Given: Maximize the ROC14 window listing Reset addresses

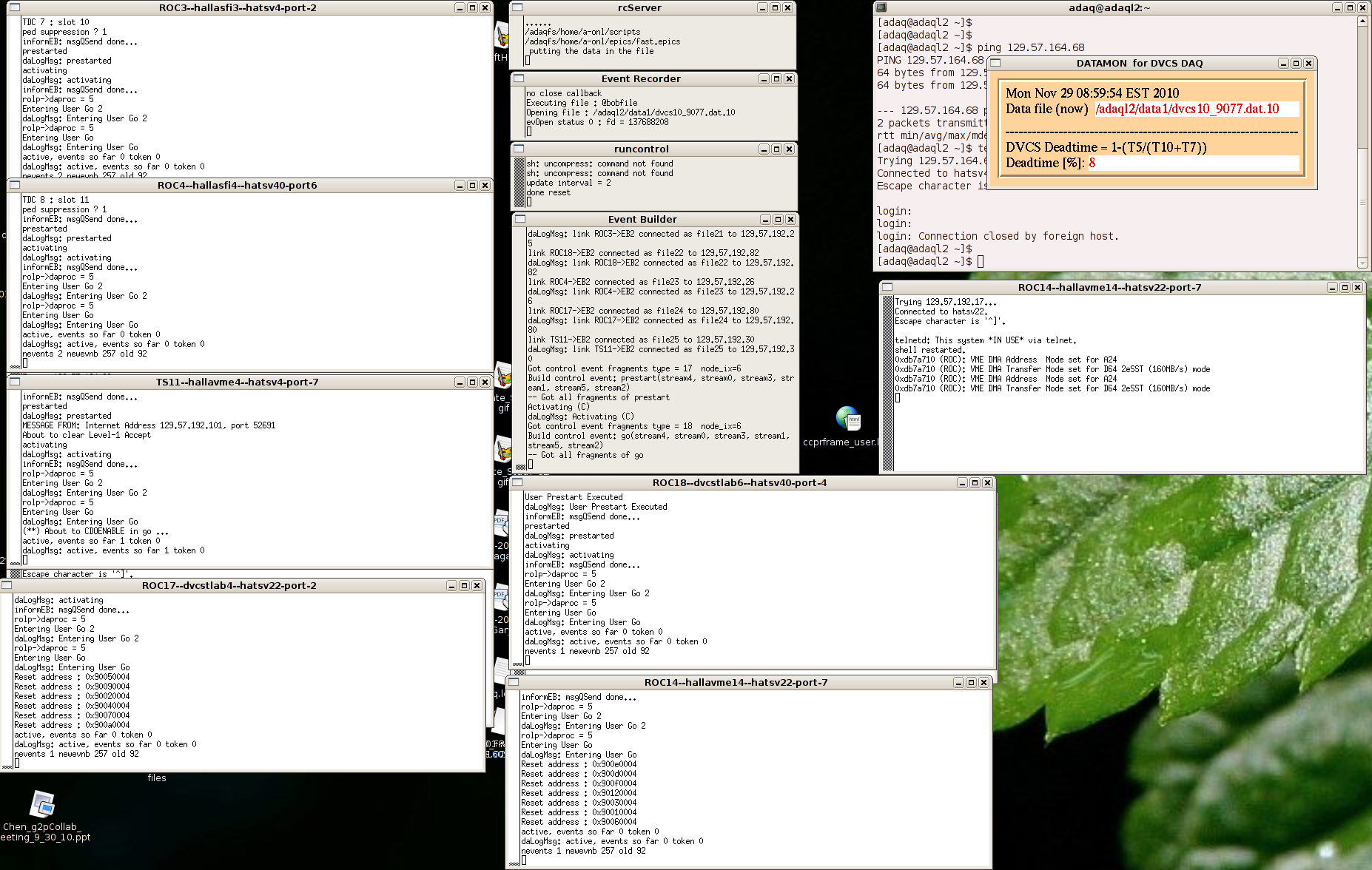Looking at the screenshot, I should pyautogui.click(x=971, y=682).
